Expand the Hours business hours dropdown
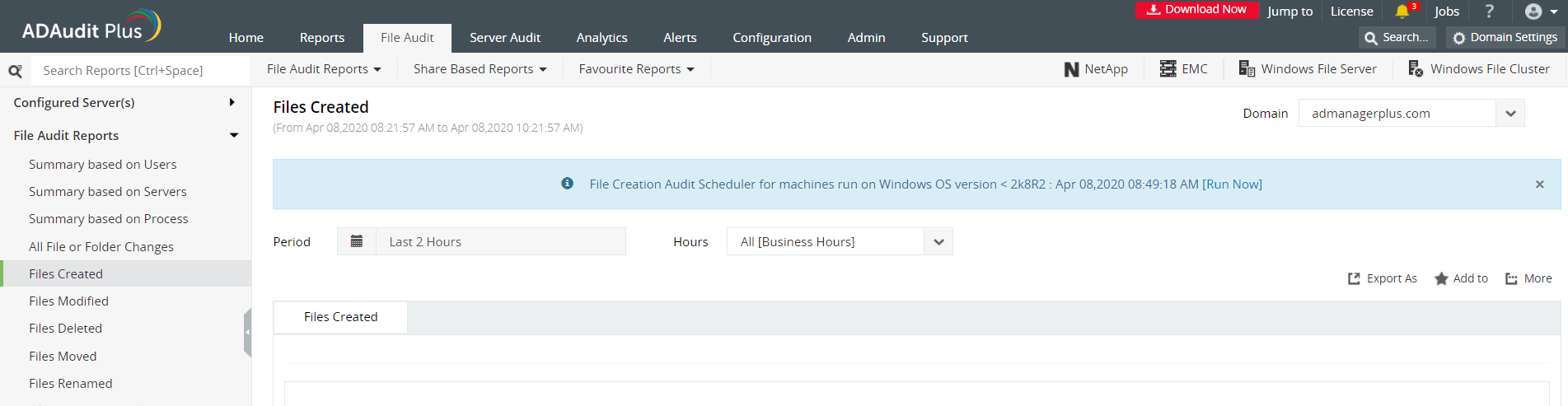Screen dimensions: 1568x406 [x=938, y=242]
